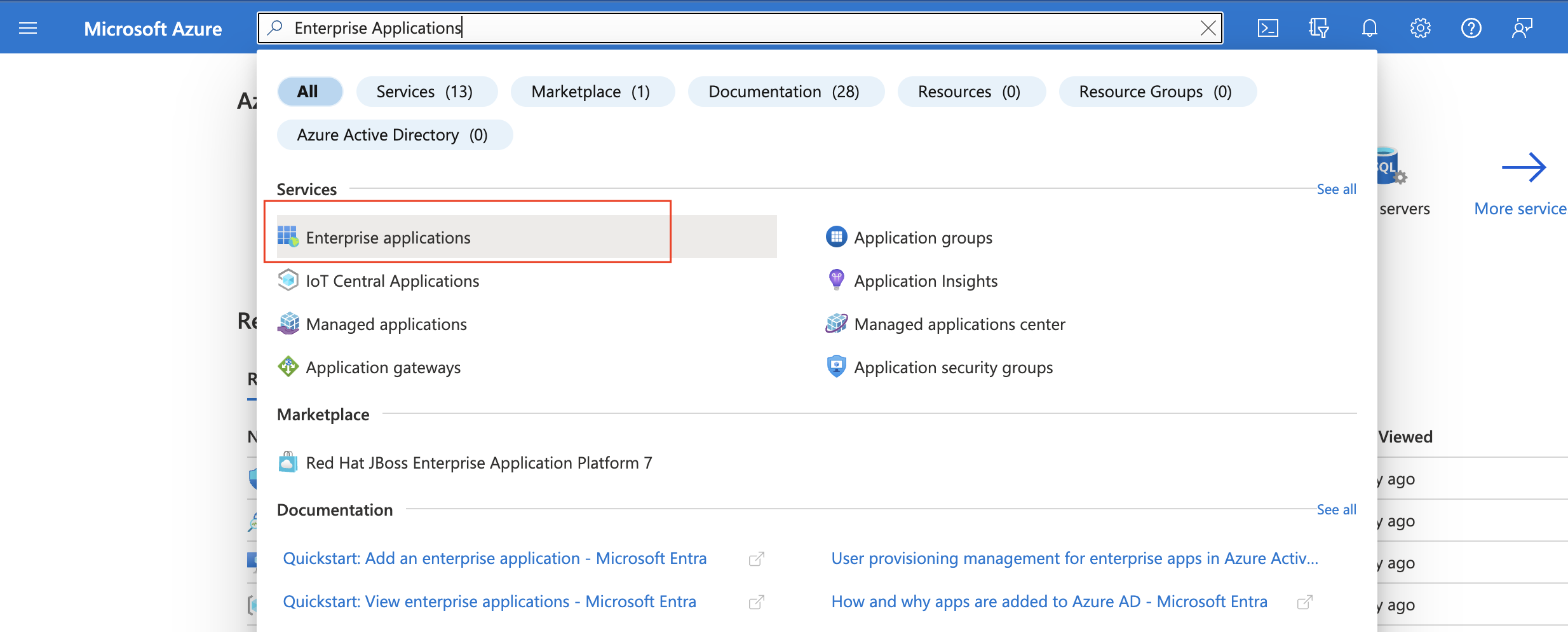Screen dimensions: 1568x632
Task: Click external link icon beside How and why apps
Action: coord(1304,602)
